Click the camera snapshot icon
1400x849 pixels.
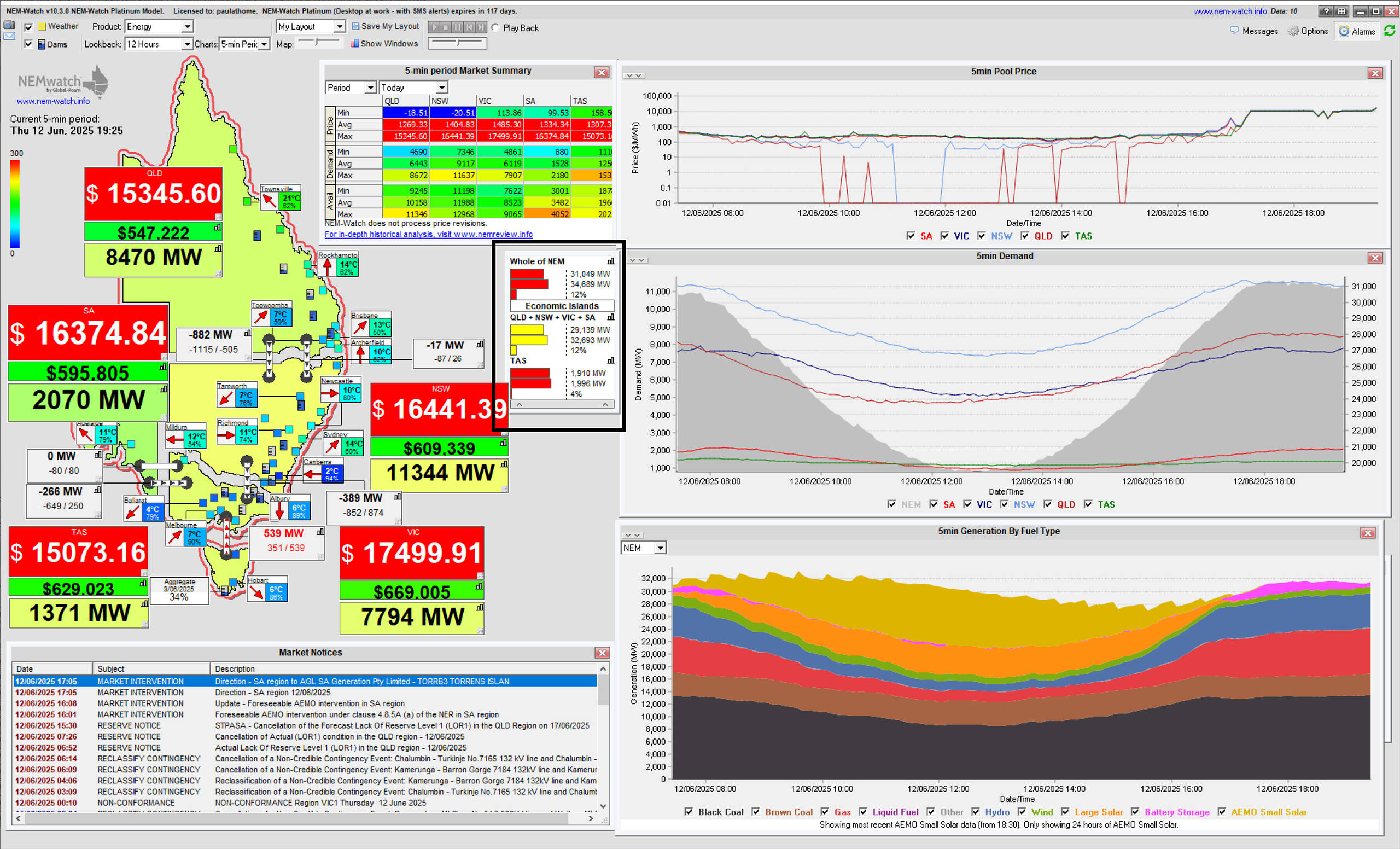tap(9, 25)
